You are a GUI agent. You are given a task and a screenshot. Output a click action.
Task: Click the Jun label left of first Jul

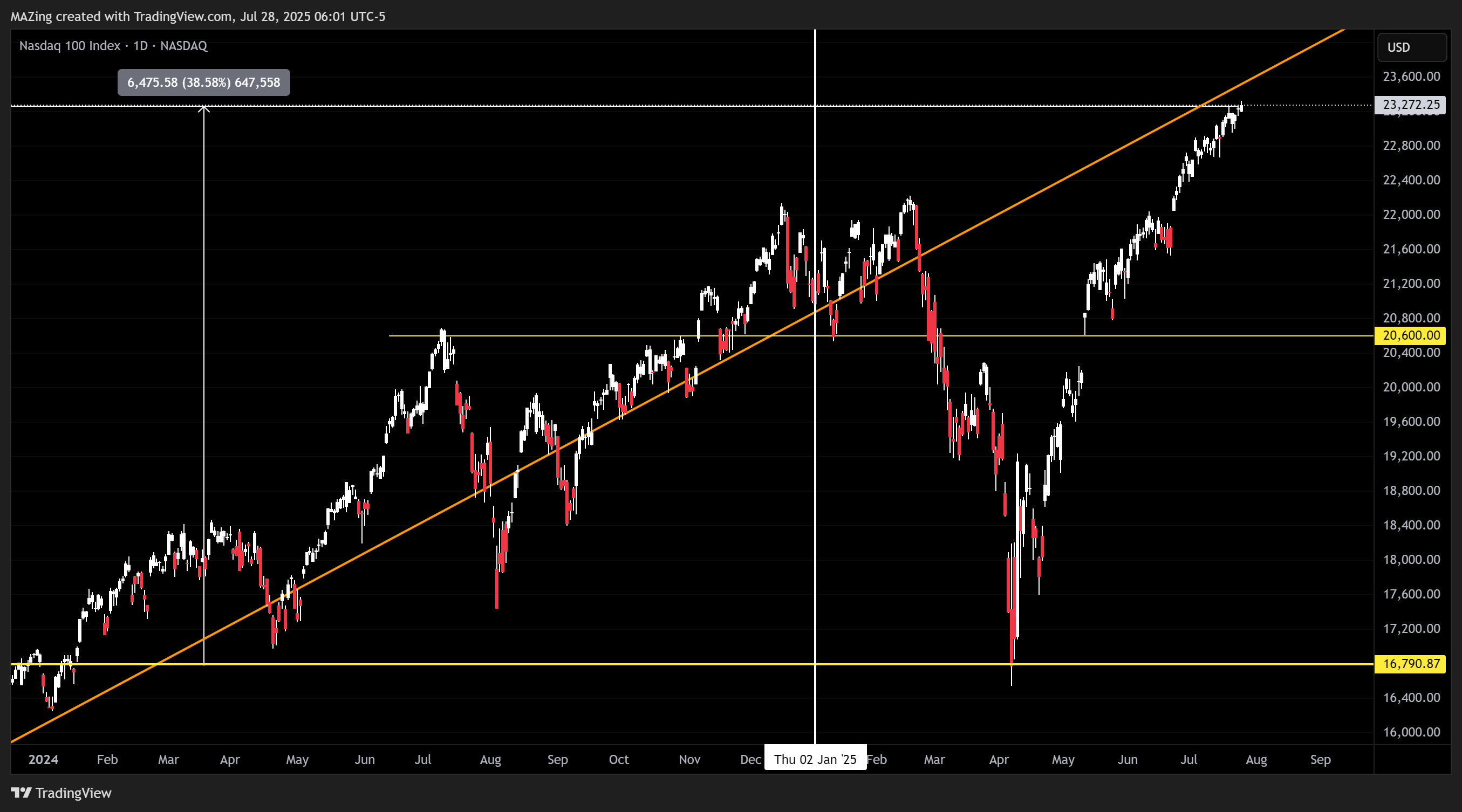[365, 759]
